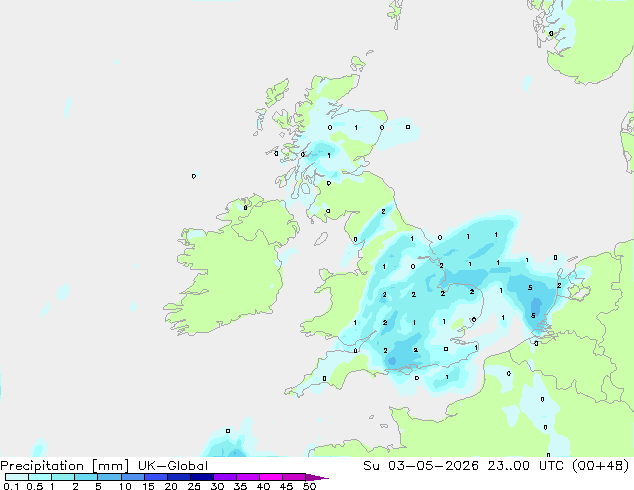
Task: Click the 'Su 03-05-2026' date text
Action: (421, 466)
